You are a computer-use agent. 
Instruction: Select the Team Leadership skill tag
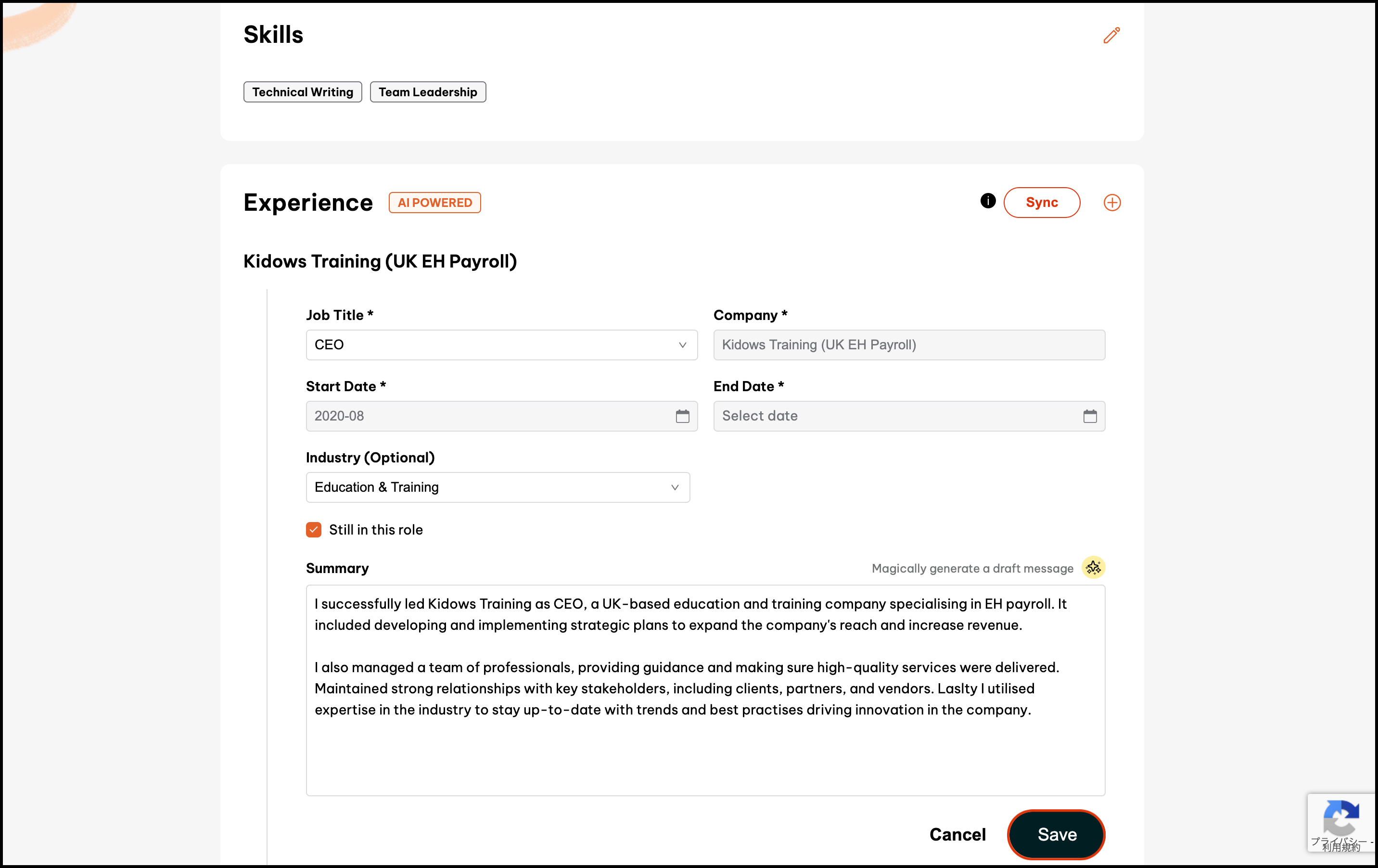(427, 92)
